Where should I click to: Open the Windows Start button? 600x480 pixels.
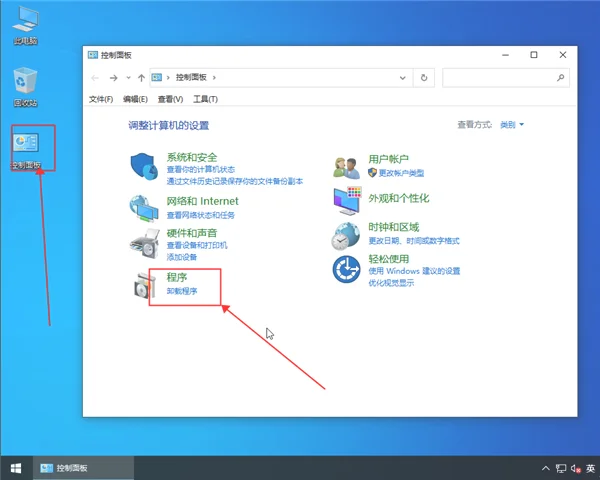point(16,468)
